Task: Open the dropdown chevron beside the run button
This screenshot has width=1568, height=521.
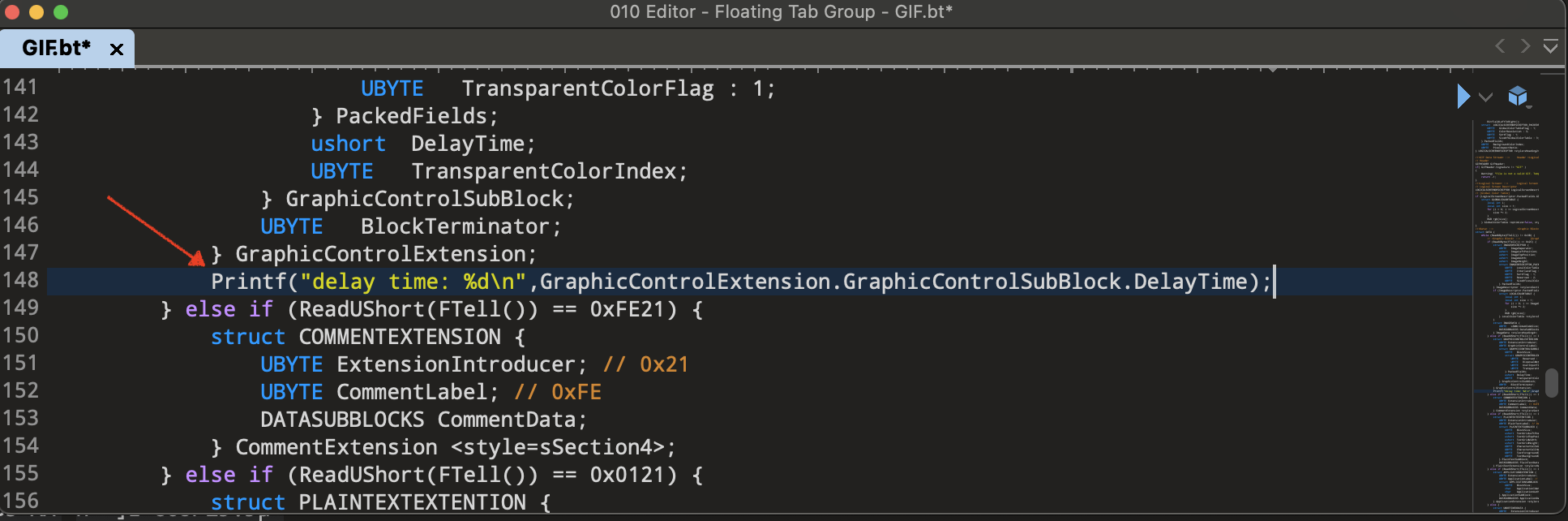Action: tap(1486, 97)
